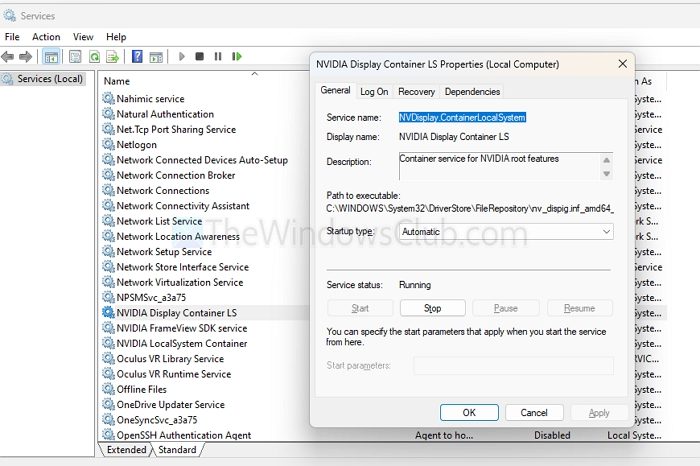This screenshot has width=700, height=466.
Task: Select the gear icon beside Network Connections
Action: point(108,190)
